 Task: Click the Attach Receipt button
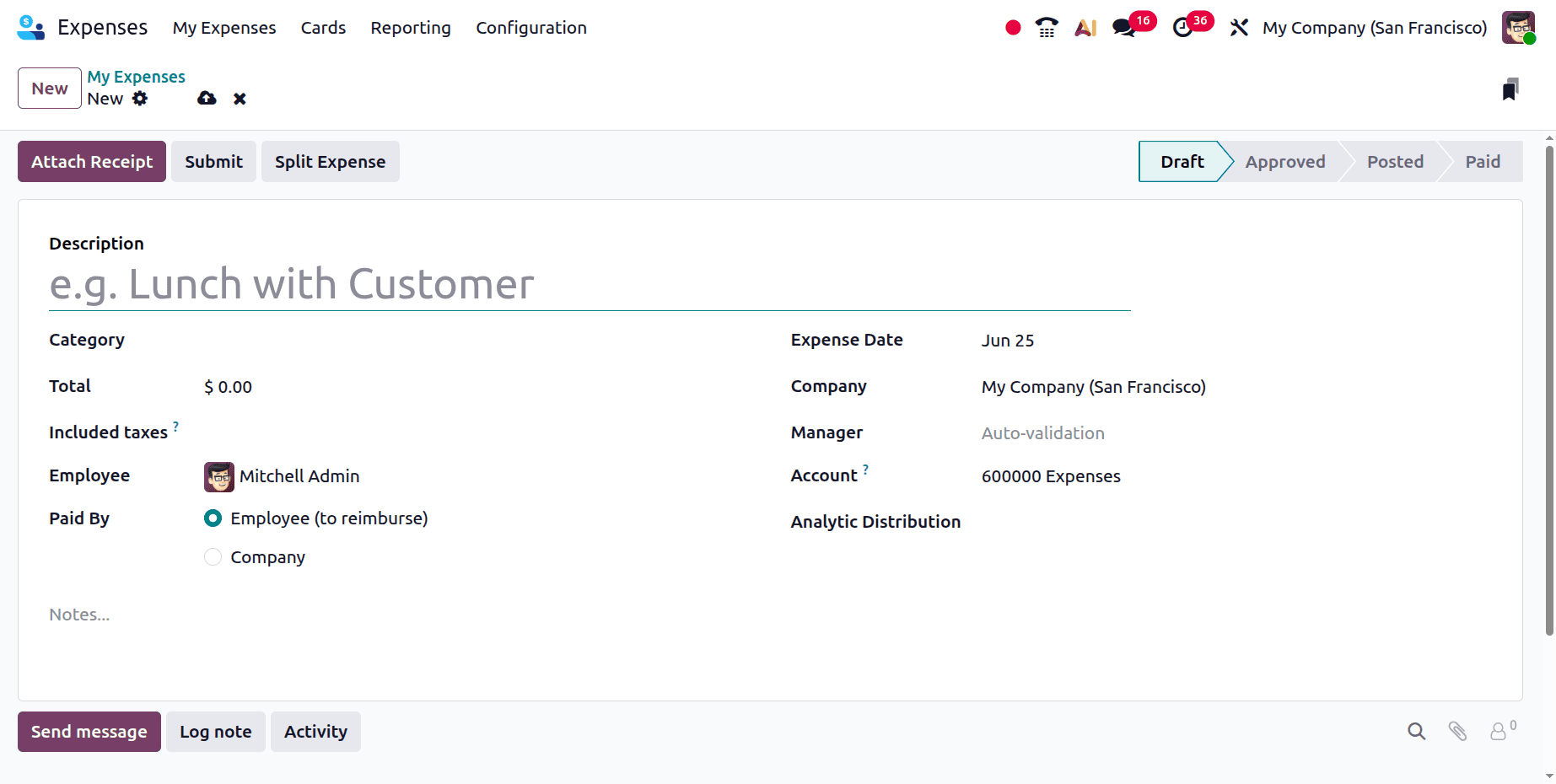point(92,162)
